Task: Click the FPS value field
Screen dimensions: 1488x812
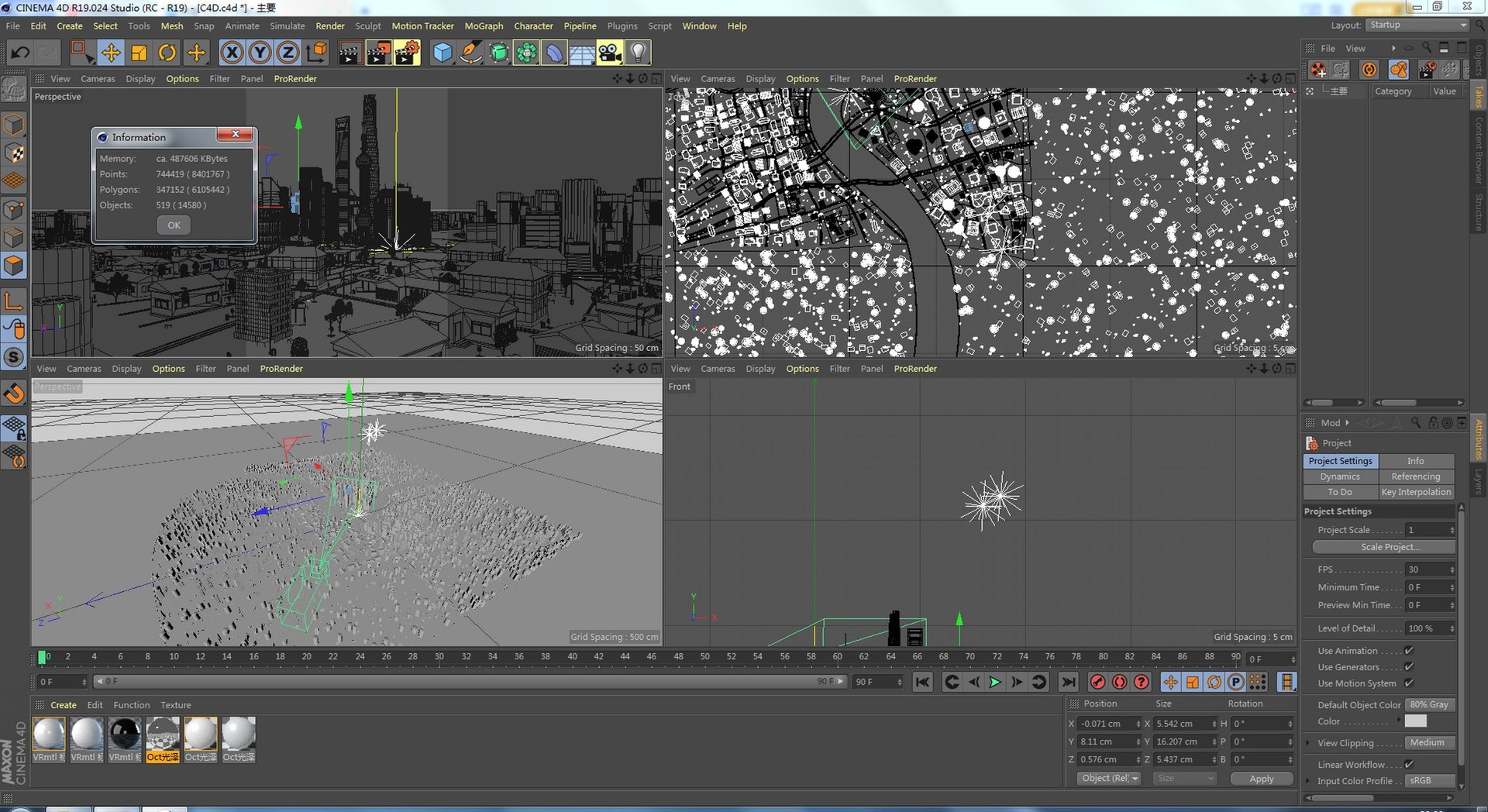Action: tap(1430, 569)
